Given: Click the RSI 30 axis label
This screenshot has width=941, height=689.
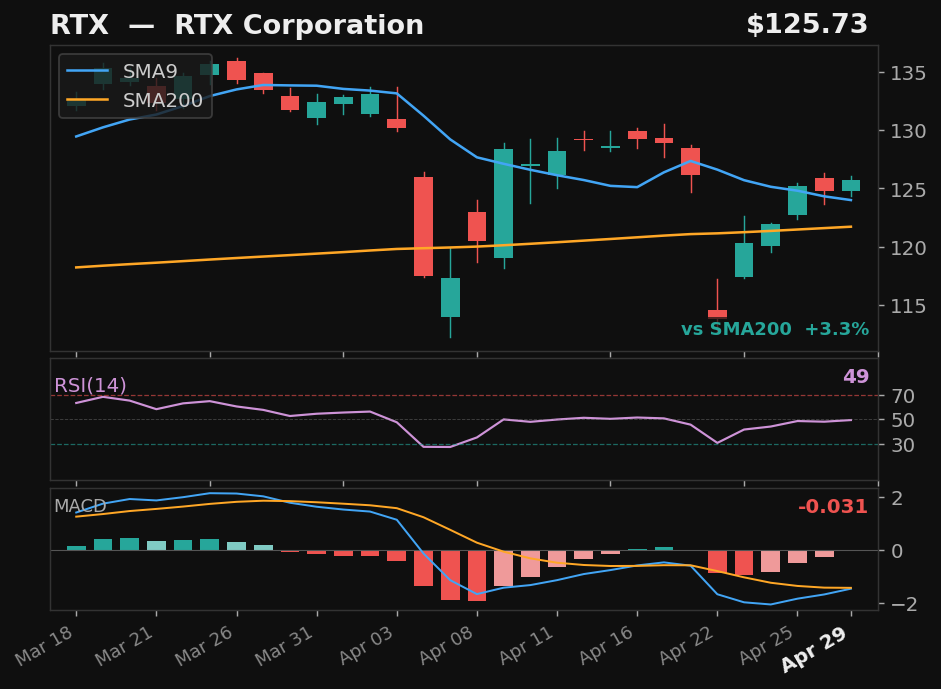Looking at the screenshot, I should pos(903,445).
